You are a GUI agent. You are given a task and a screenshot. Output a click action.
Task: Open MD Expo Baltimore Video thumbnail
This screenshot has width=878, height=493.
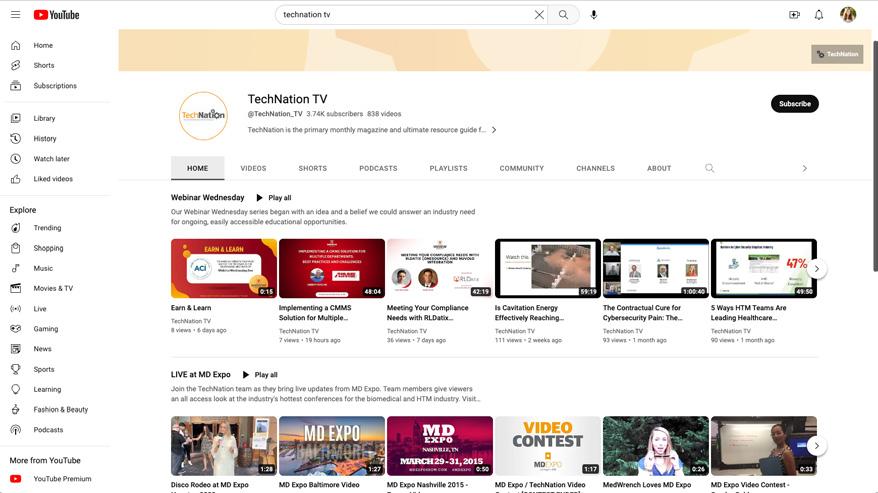point(331,446)
